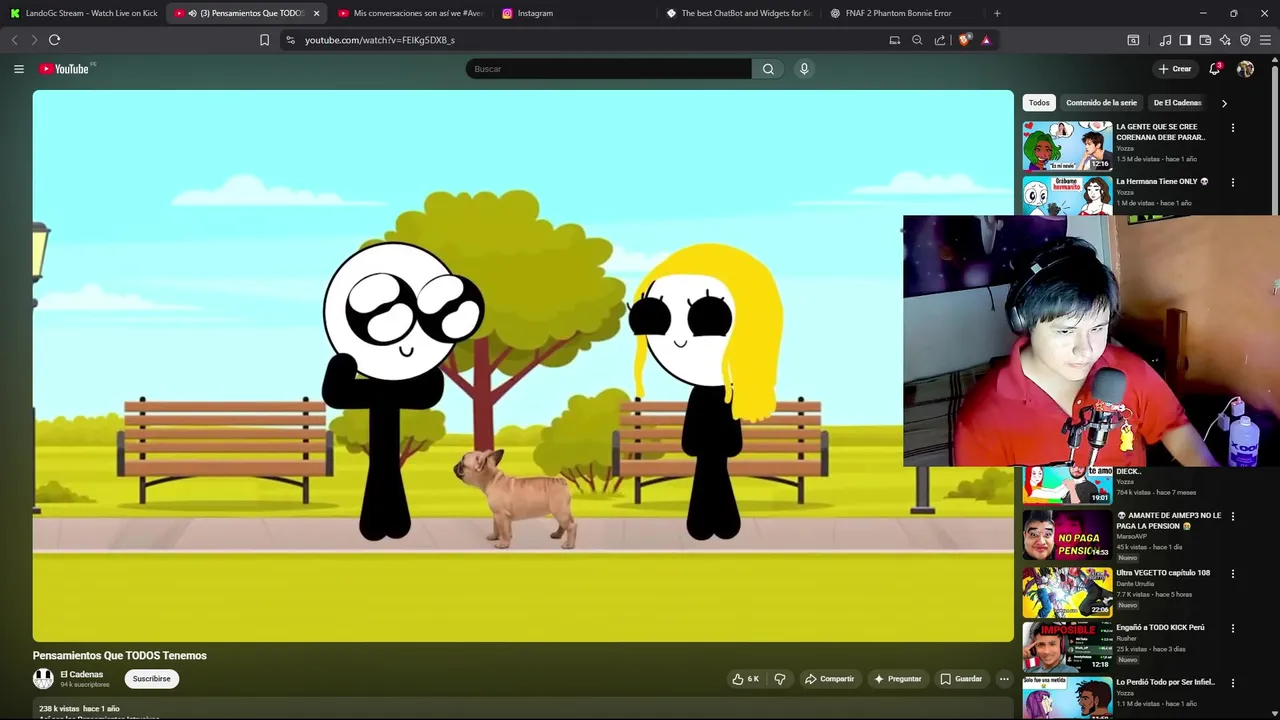Show next filter chips with arrow
The height and width of the screenshot is (720, 1280).
pyautogui.click(x=1224, y=103)
